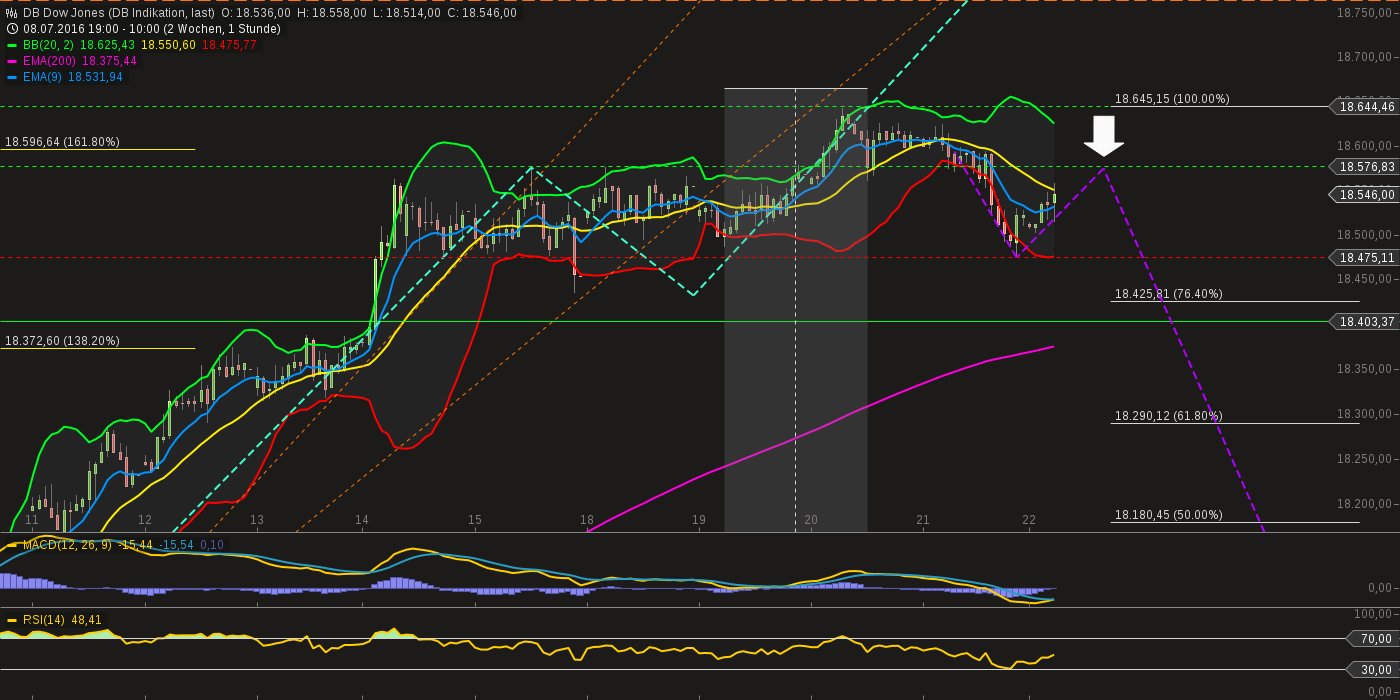This screenshot has width=1400, height=700.
Task: Click the RSI 30,00 level tag
Action: pos(1374,670)
